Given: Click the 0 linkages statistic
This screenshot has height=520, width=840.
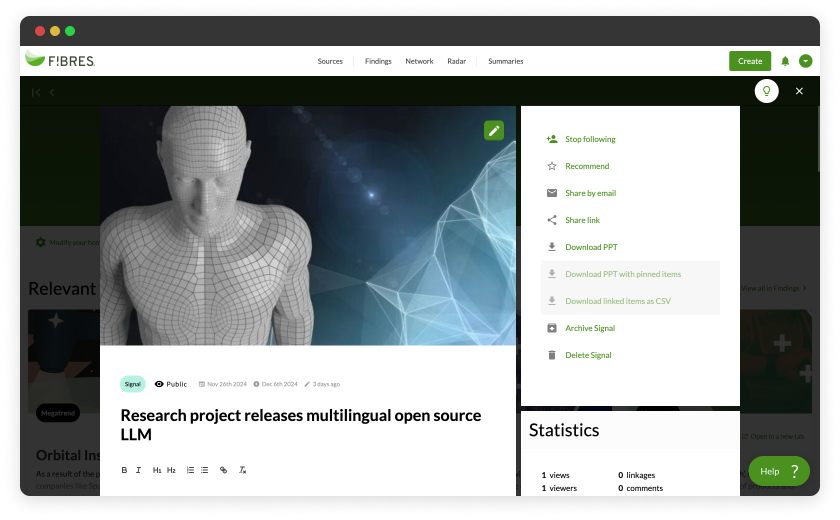Looking at the screenshot, I should tap(636, 476).
